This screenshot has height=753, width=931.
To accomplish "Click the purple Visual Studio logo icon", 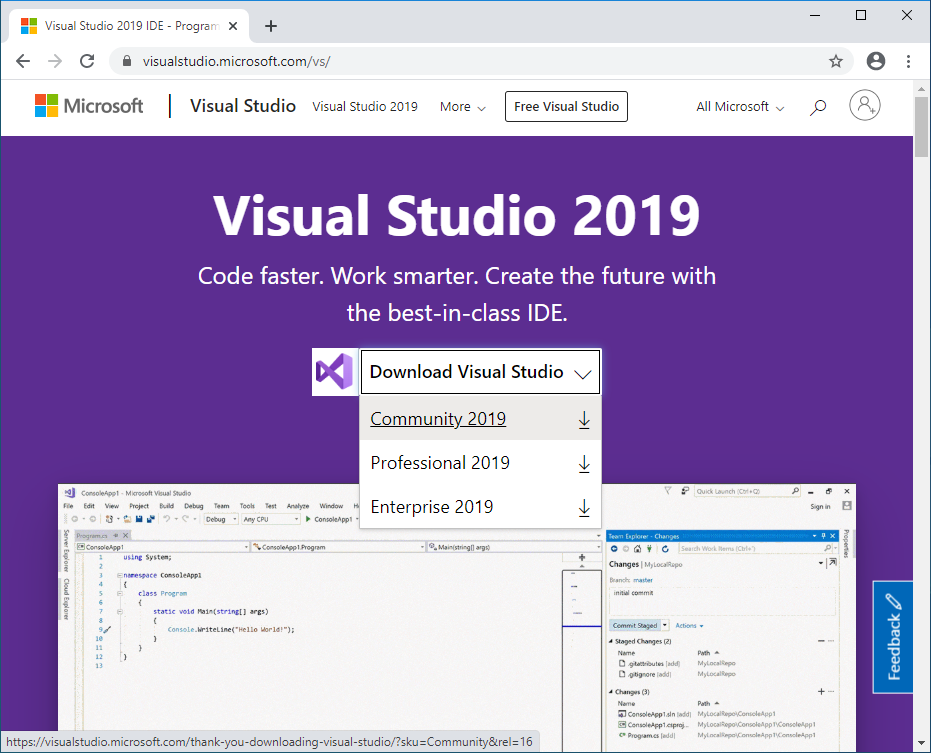I will [335, 372].
